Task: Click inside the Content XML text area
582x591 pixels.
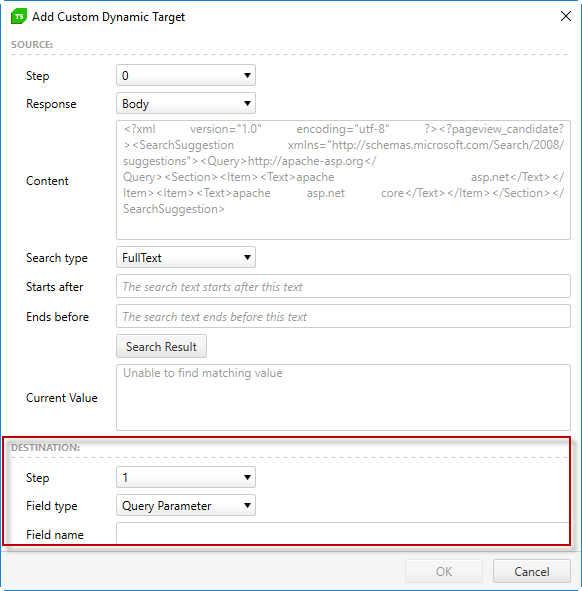Action: pyautogui.click(x=343, y=180)
